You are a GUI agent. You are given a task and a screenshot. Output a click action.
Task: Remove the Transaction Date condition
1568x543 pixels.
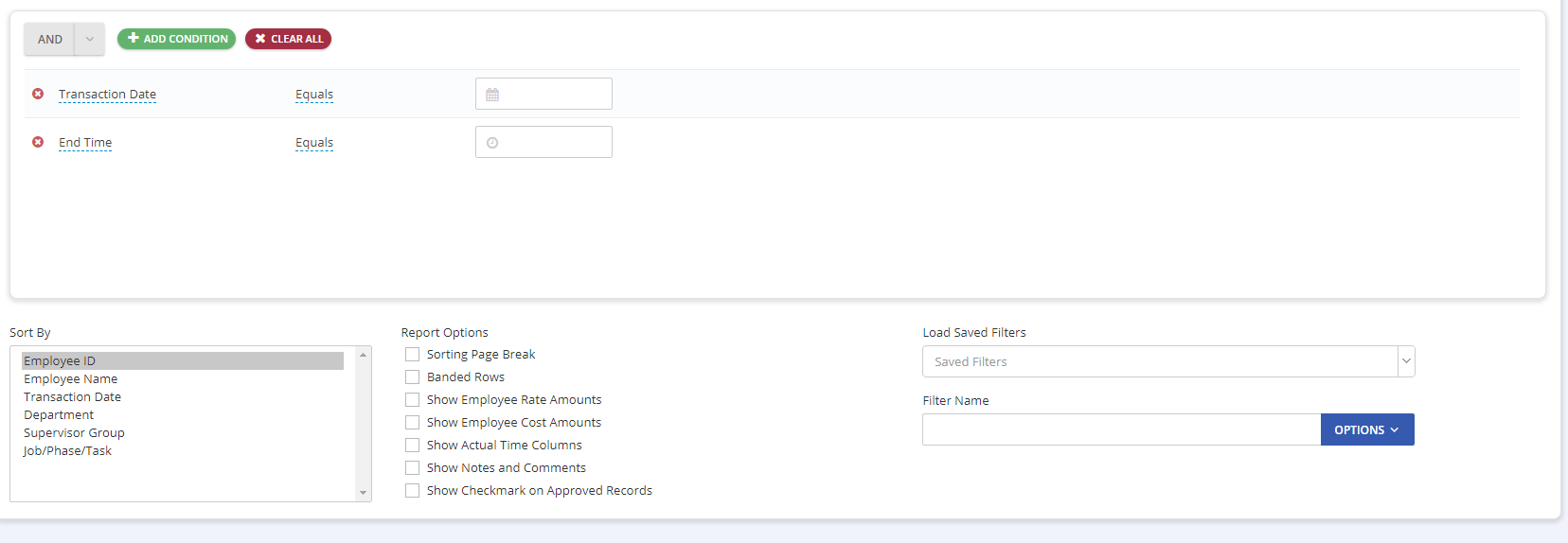click(x=38, y=94)
